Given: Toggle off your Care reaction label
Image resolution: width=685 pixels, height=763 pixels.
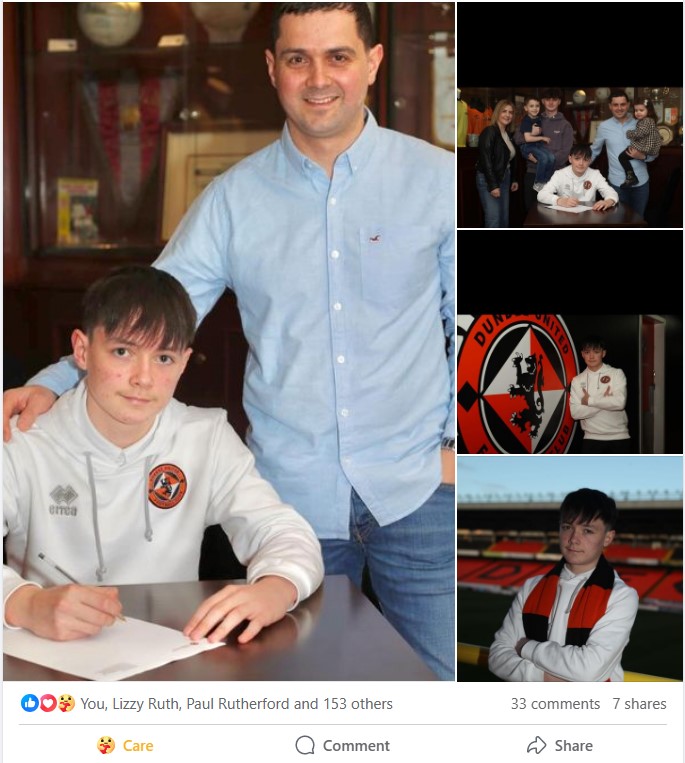Looking at the screenshot, I should [x=138, y=745].
